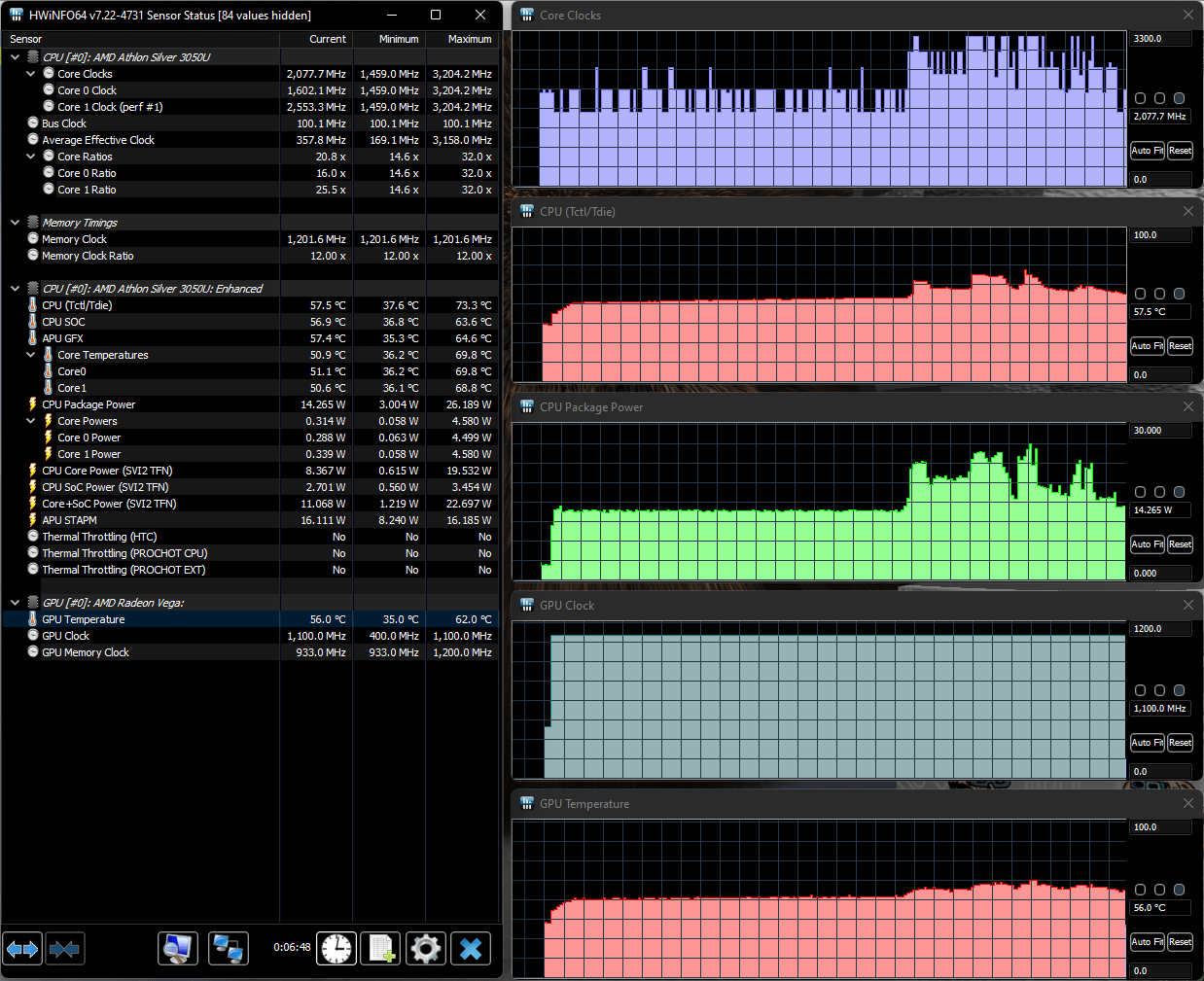Collapse the Core Ratios subtree
This screenshot has width=1204, height=981.
[30, 157]
